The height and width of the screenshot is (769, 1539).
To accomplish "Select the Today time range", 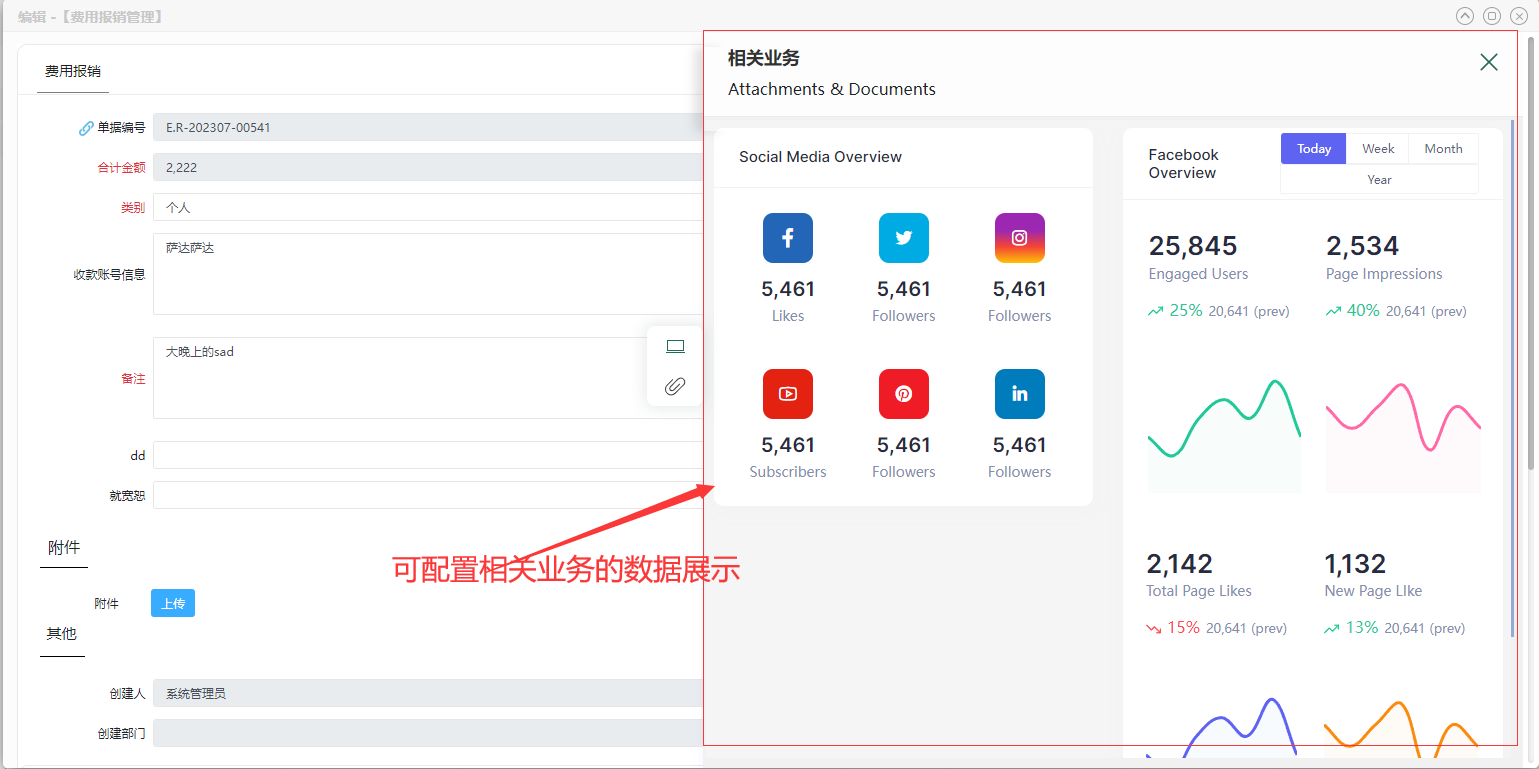I will (1313, 149).
